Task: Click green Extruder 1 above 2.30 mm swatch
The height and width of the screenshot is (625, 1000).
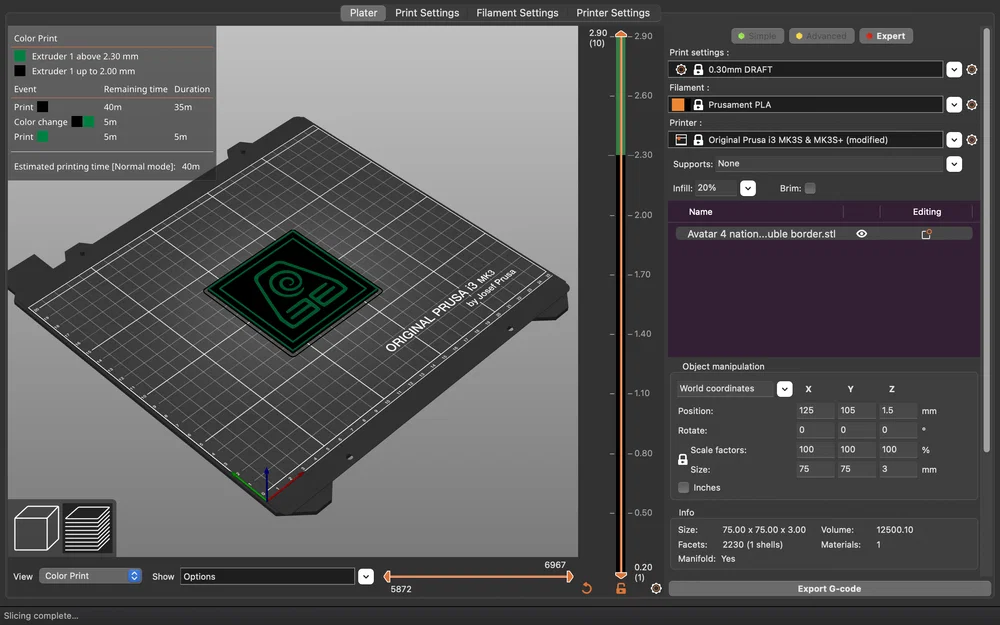Action: 20,56
